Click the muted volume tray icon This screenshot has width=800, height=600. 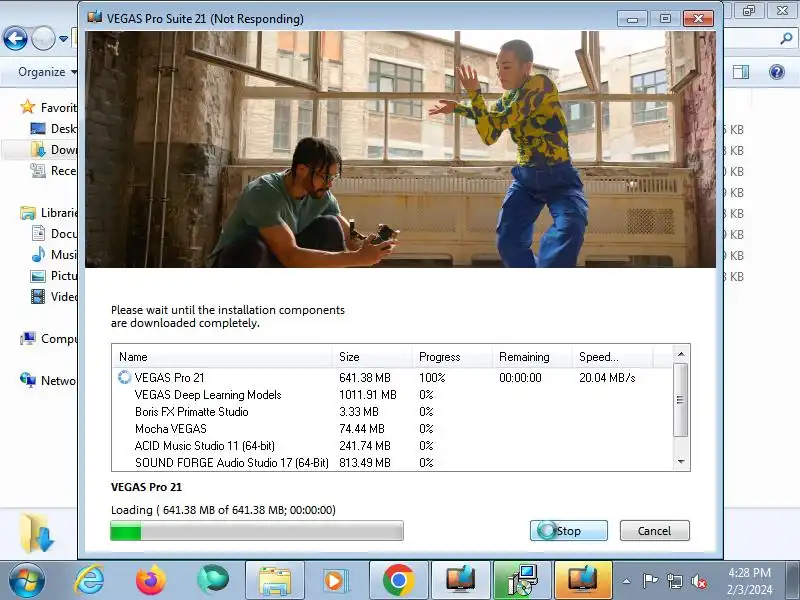[x=699, y=581]
